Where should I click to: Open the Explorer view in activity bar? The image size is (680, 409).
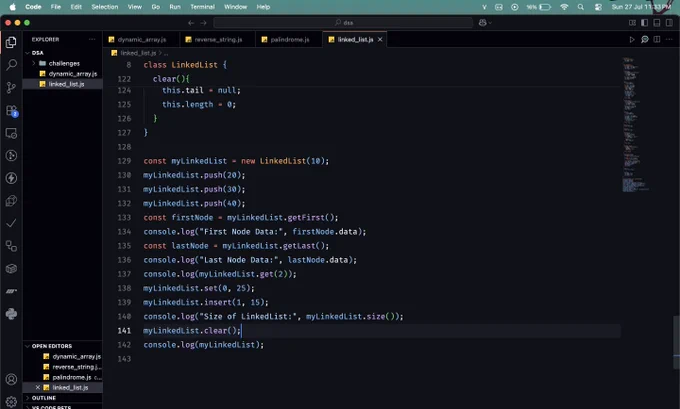click(x=11, y=43)
